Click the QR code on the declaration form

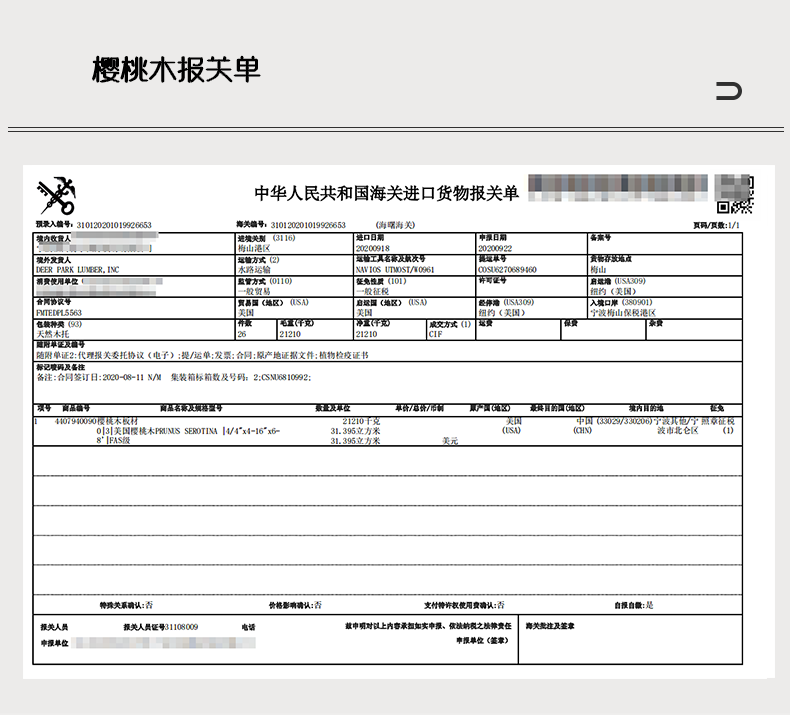point(735,194)
